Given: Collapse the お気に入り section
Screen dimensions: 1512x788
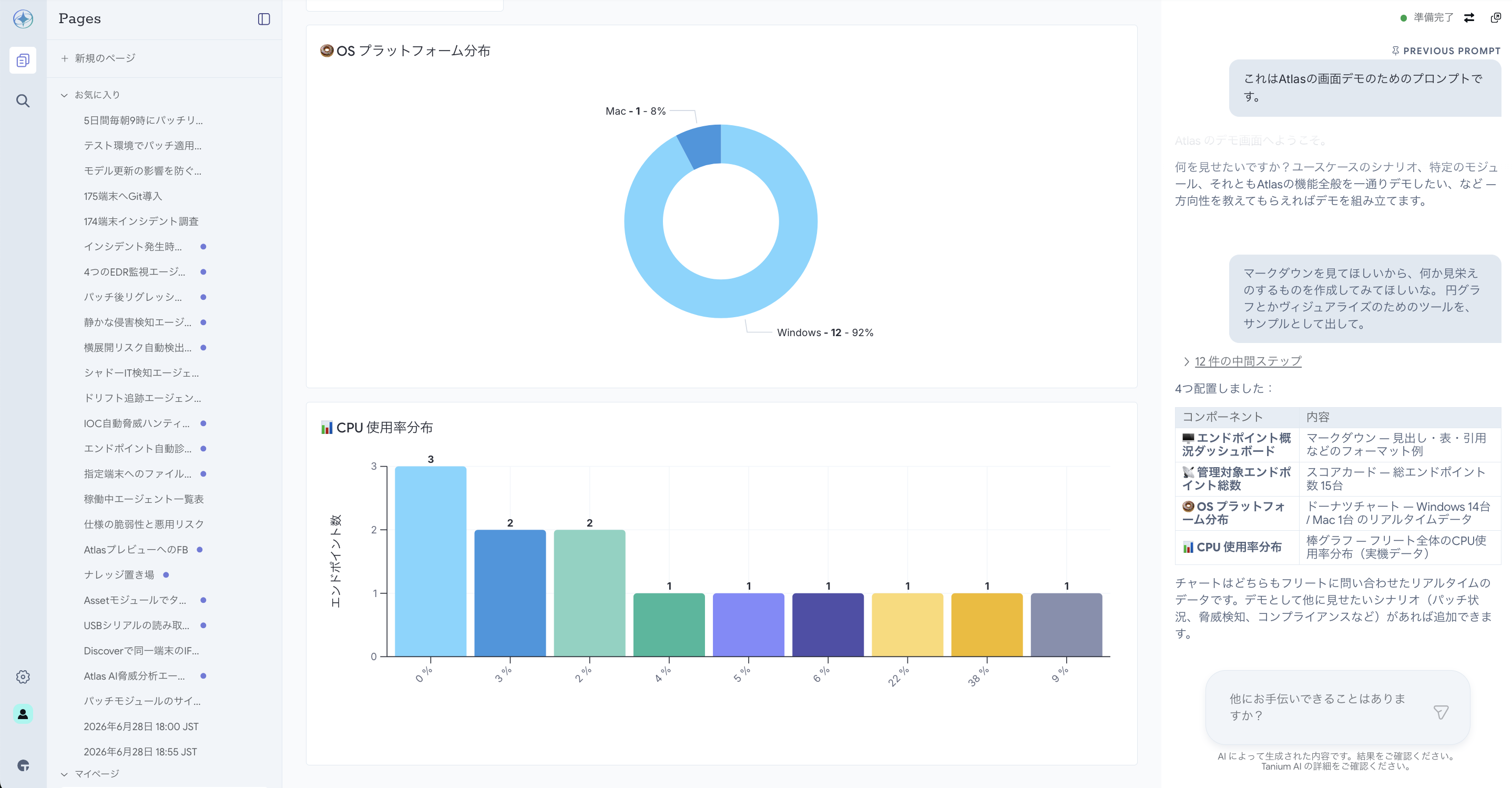Looking at the screenshot, I should coord(64,95).
